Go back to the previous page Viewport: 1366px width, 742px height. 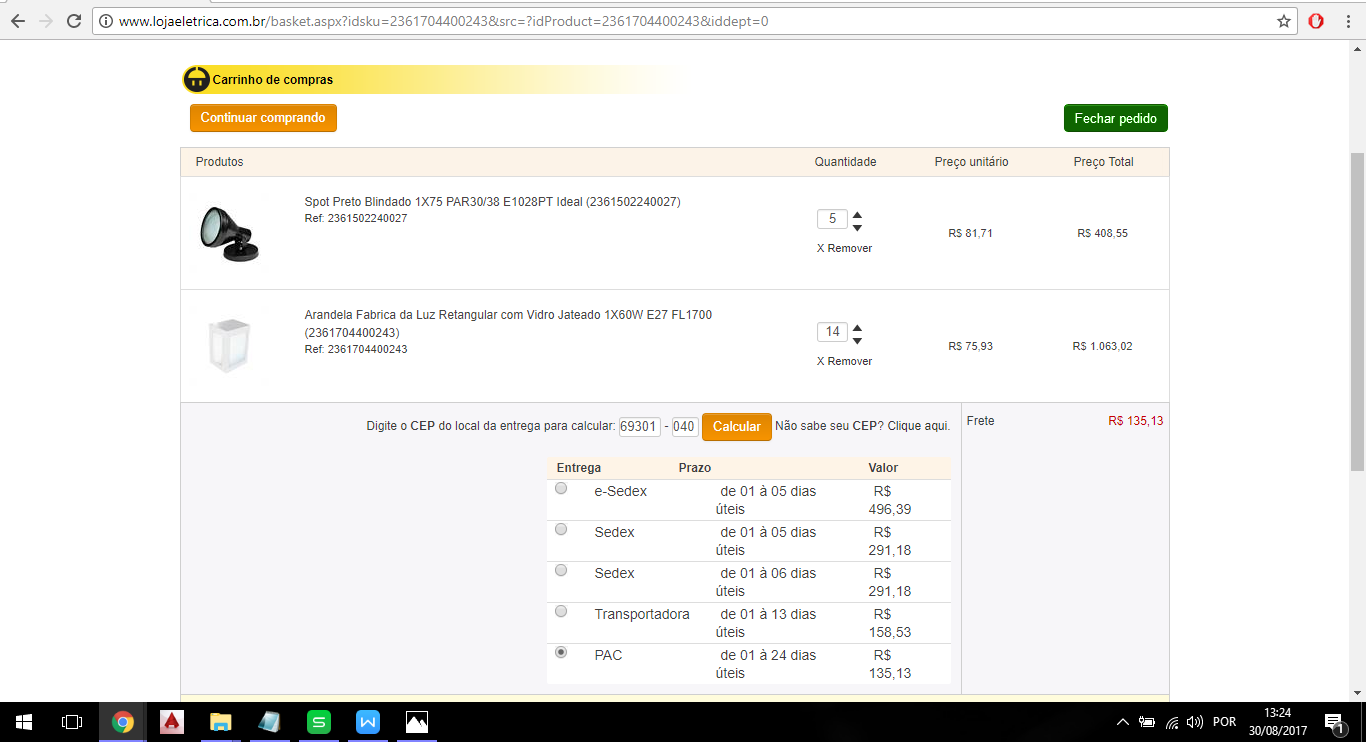[18, 21]
